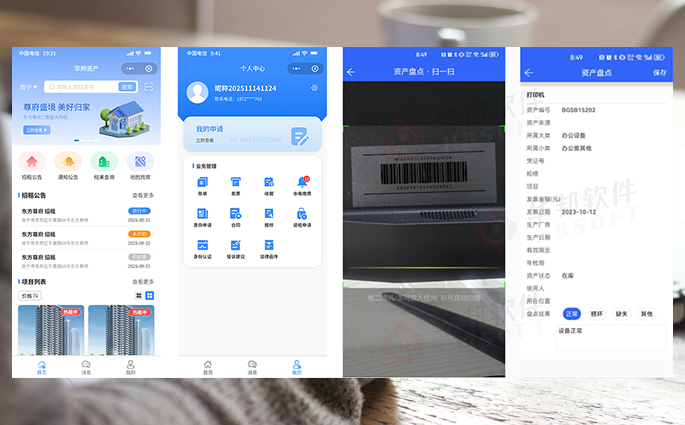This screenshot has height=425, width=685.
Task: Open the 地图找房 map icon
Action: pyautogui.click(x=140, y=162)
